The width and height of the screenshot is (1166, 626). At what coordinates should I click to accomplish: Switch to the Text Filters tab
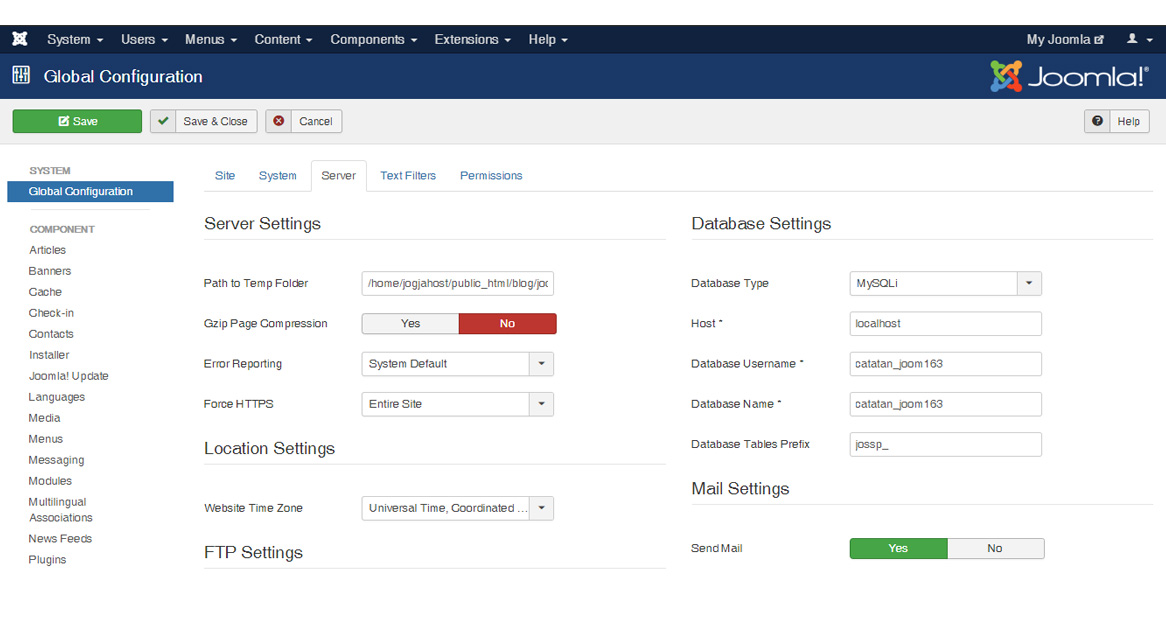coord(408,175)
